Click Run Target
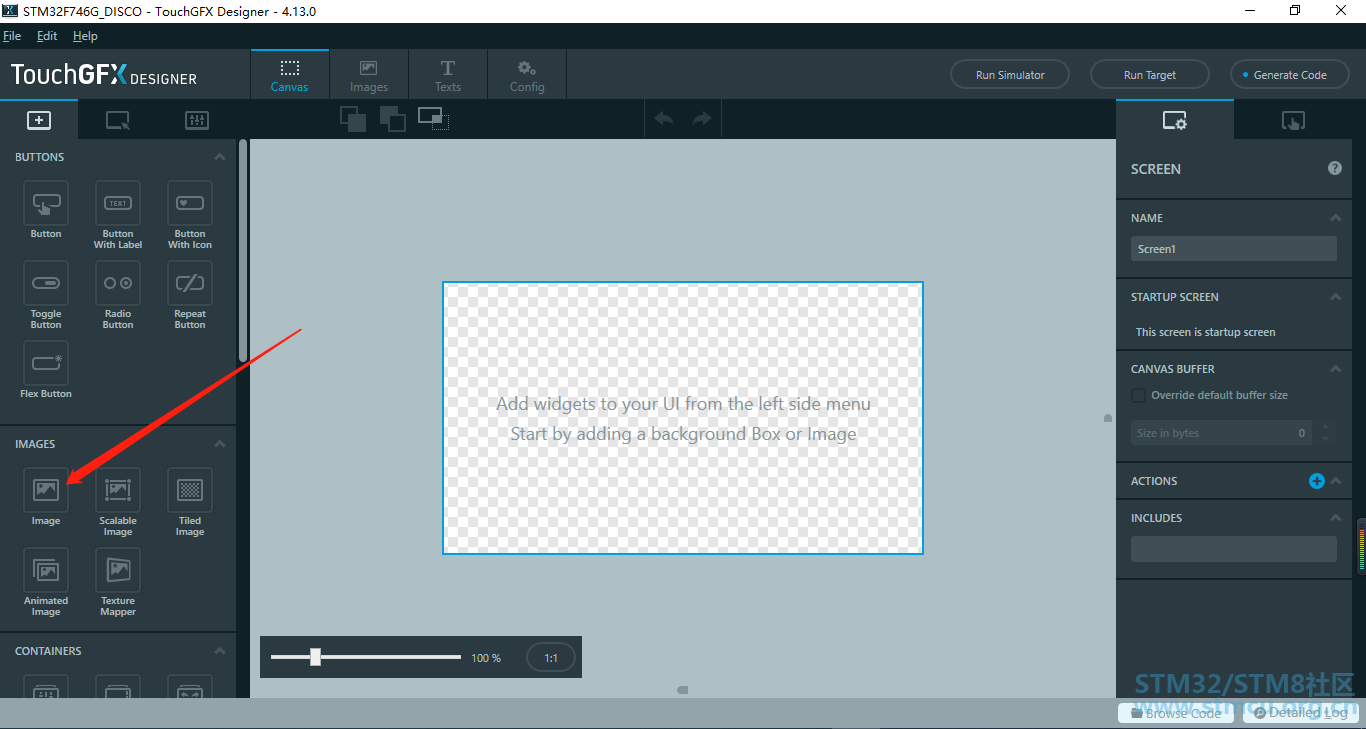 coord(1150,75)
